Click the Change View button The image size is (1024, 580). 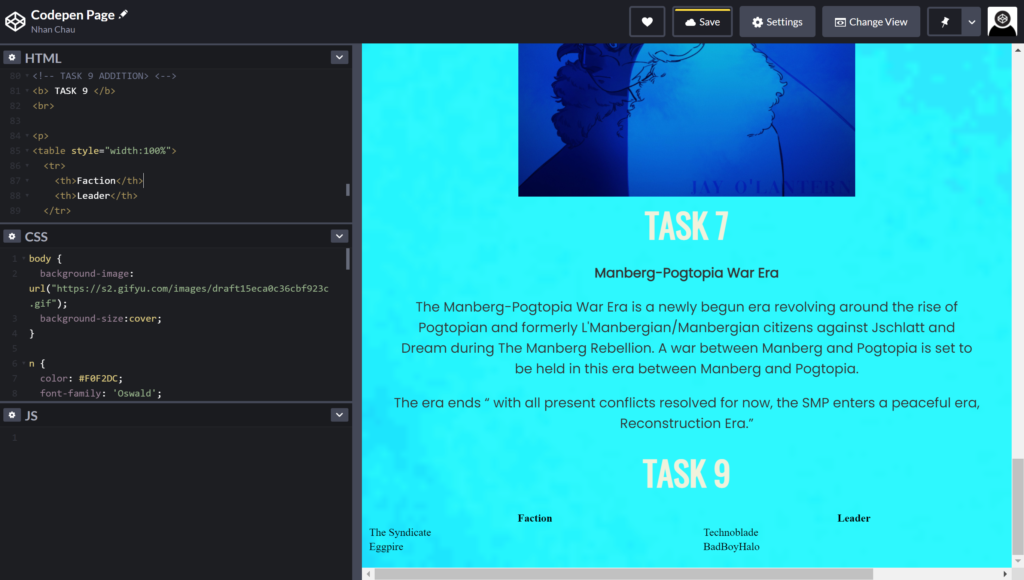pos(870,22)
